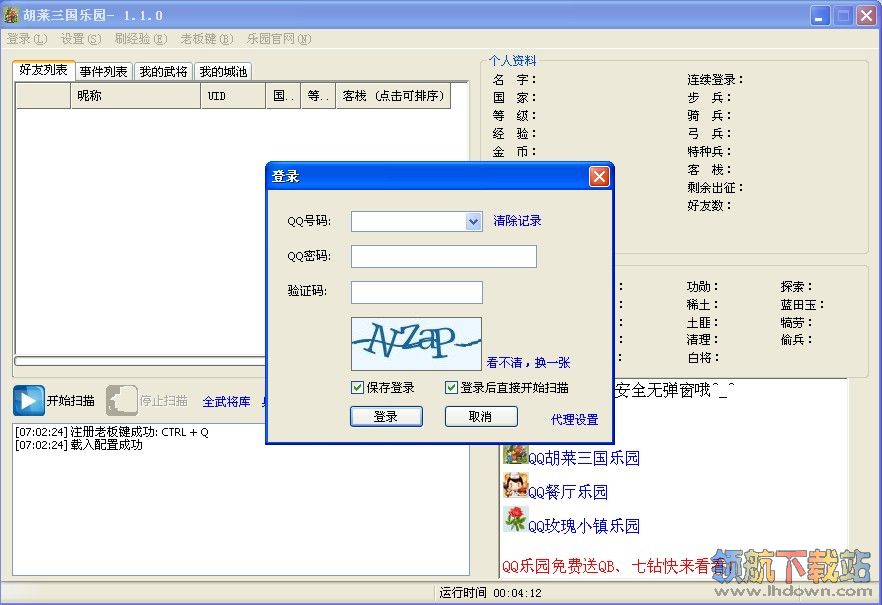Viewport: 882px width, 605px height.
Task: Click inside the QQ密码 input field
Action: (444, 256)
